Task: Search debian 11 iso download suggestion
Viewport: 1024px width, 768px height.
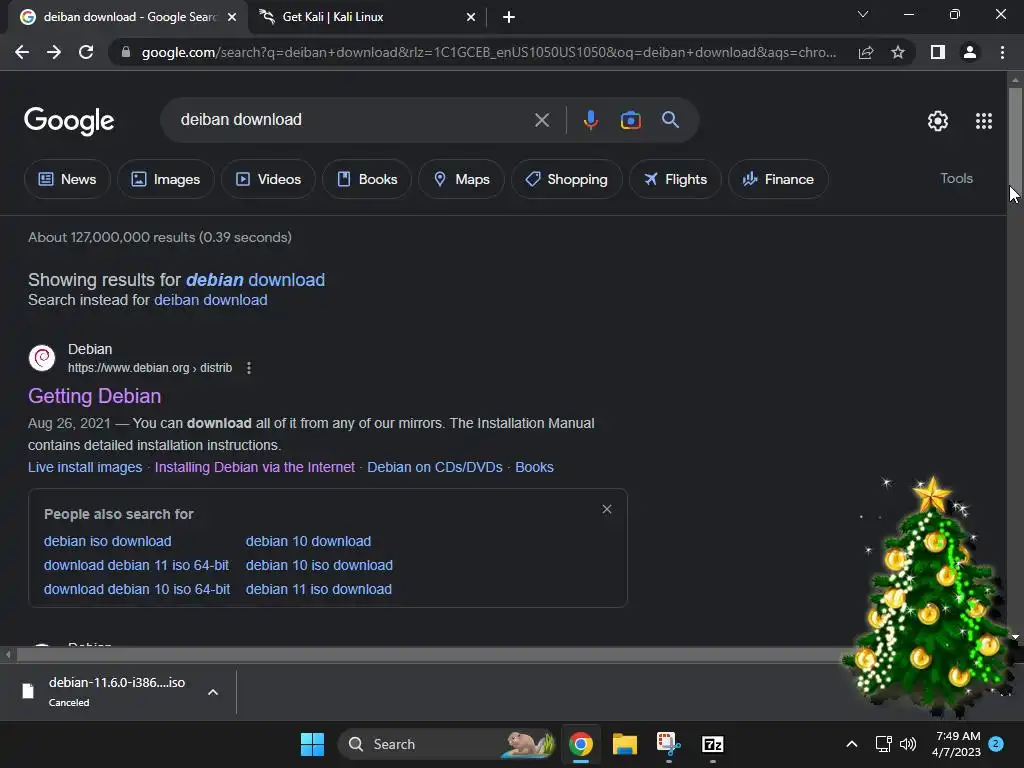Action: pyautogui.click(x=319, y=590)
